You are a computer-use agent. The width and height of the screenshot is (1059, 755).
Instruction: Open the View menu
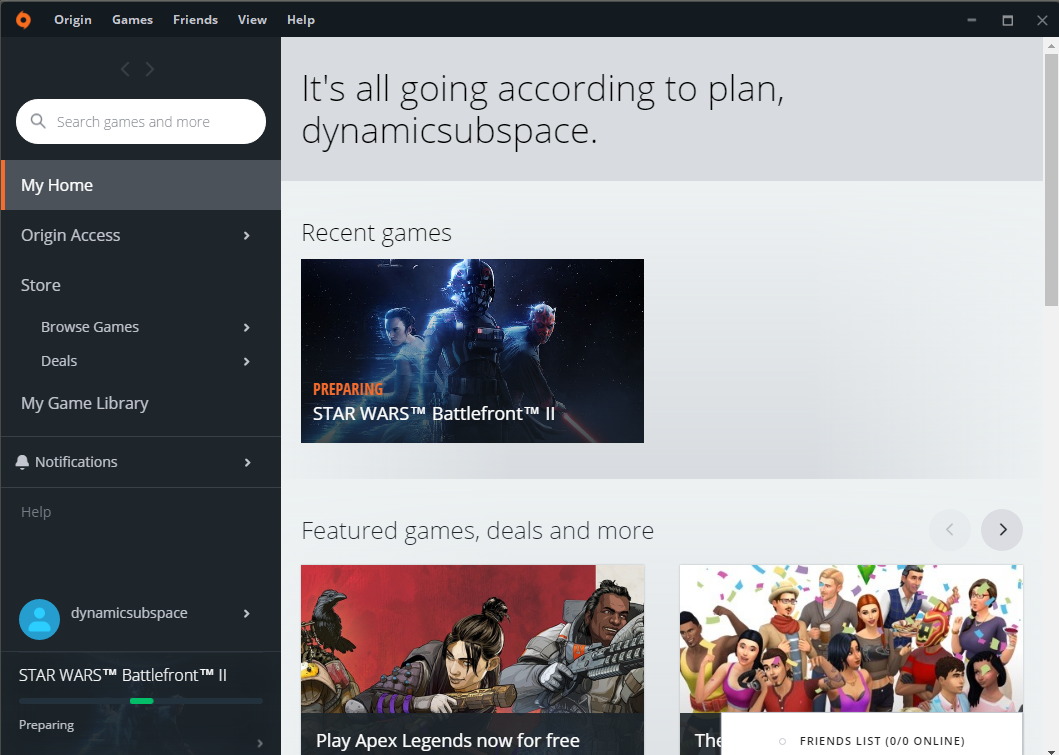click(252, 19)
